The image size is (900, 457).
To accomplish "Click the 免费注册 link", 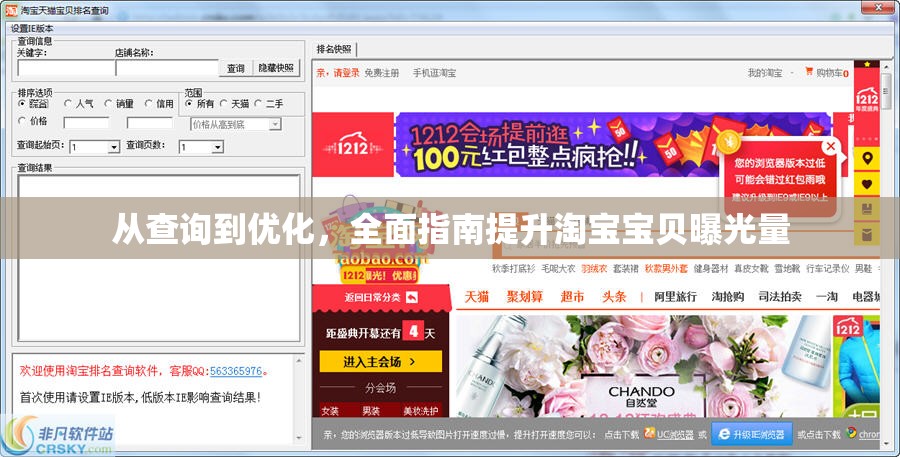I will click(x=382, y=73).
